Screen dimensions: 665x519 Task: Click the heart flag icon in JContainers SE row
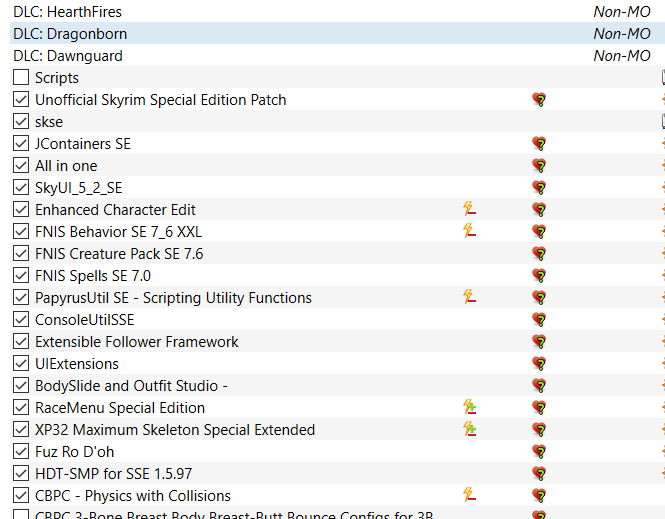coord(539,144)
